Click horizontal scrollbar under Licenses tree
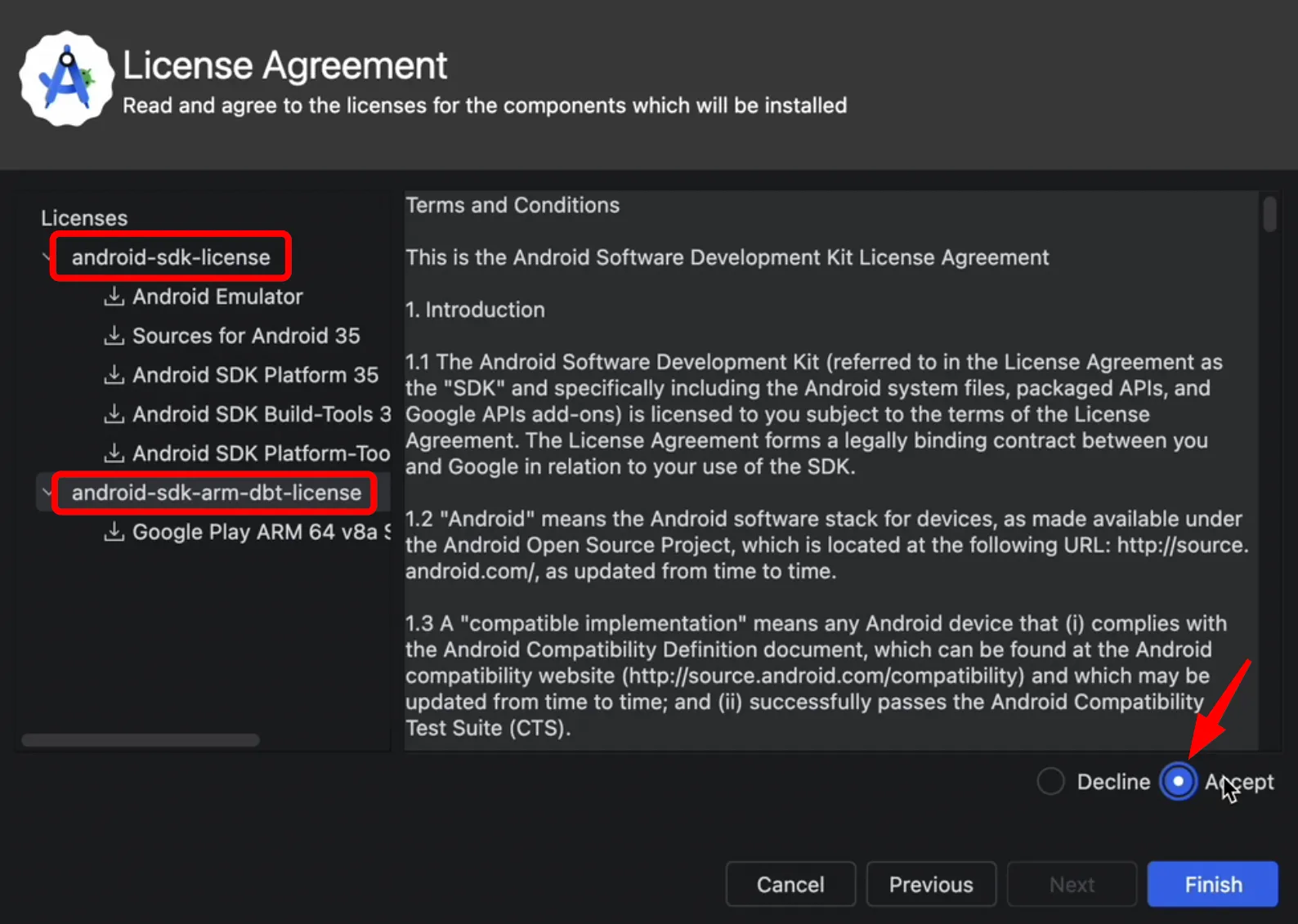The image size is (1298, 924). pyautogui.click(x=141, y=740)
